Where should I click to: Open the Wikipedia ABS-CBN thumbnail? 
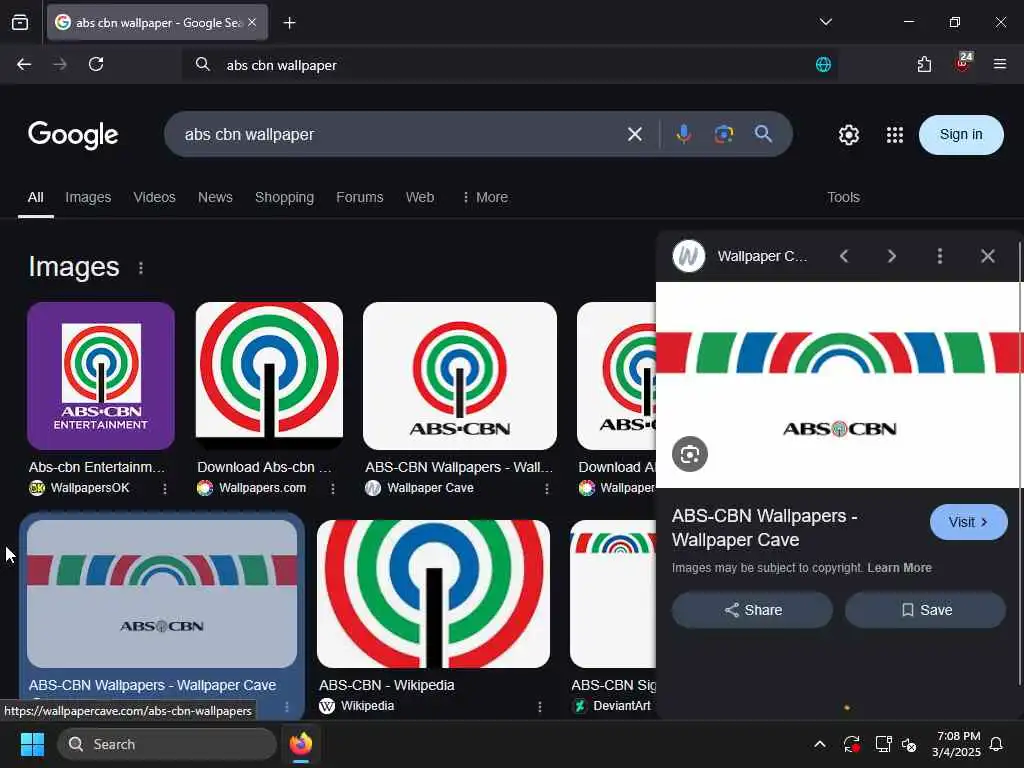click(x=433, y=594)
